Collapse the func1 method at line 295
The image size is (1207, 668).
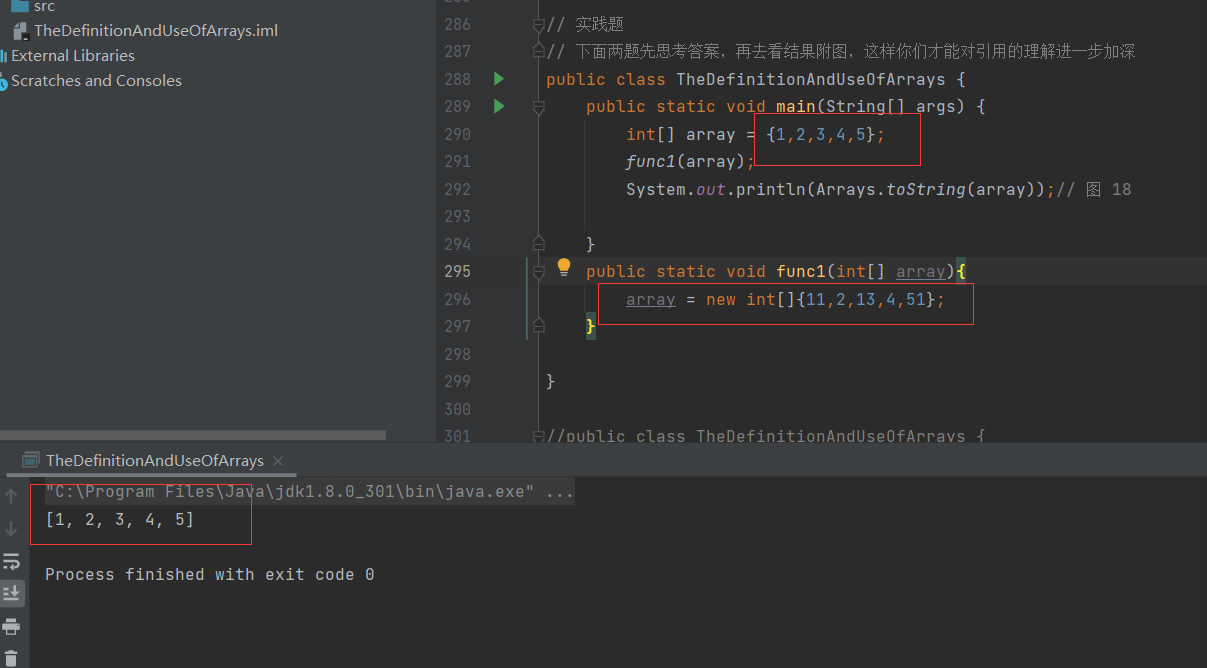[539, 271]
